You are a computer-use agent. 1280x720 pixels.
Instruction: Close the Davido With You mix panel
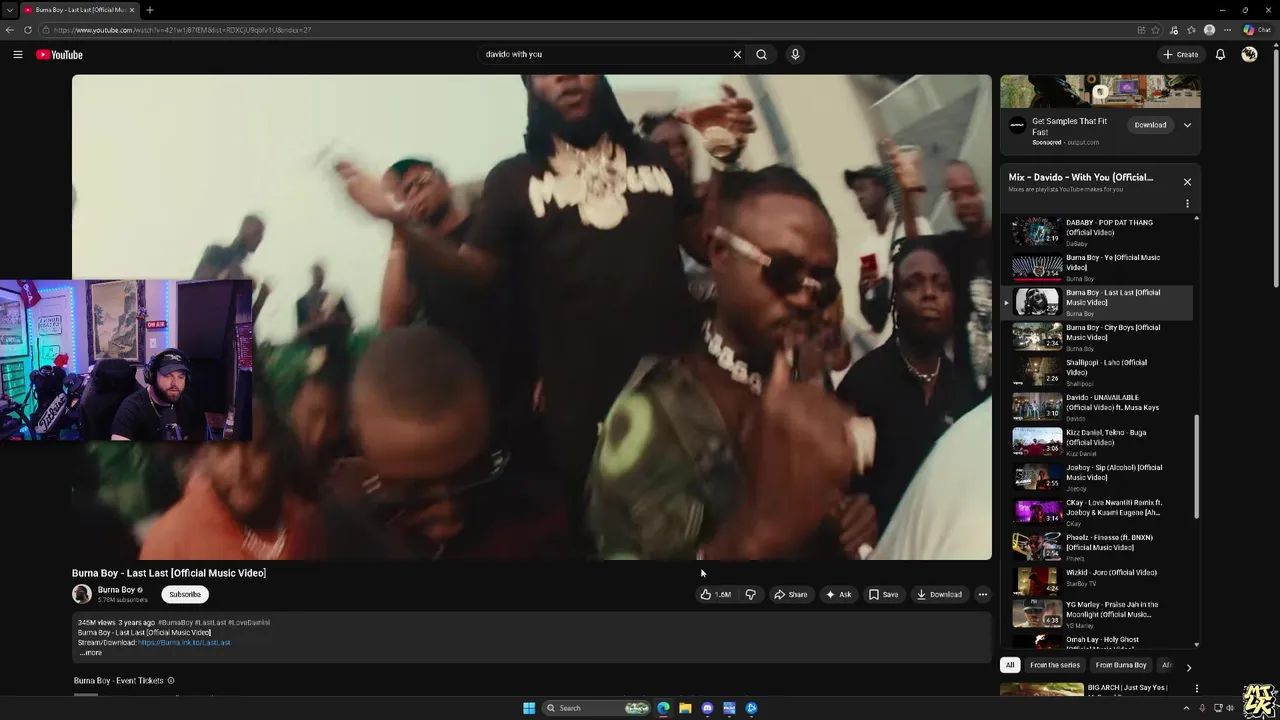1187,182
